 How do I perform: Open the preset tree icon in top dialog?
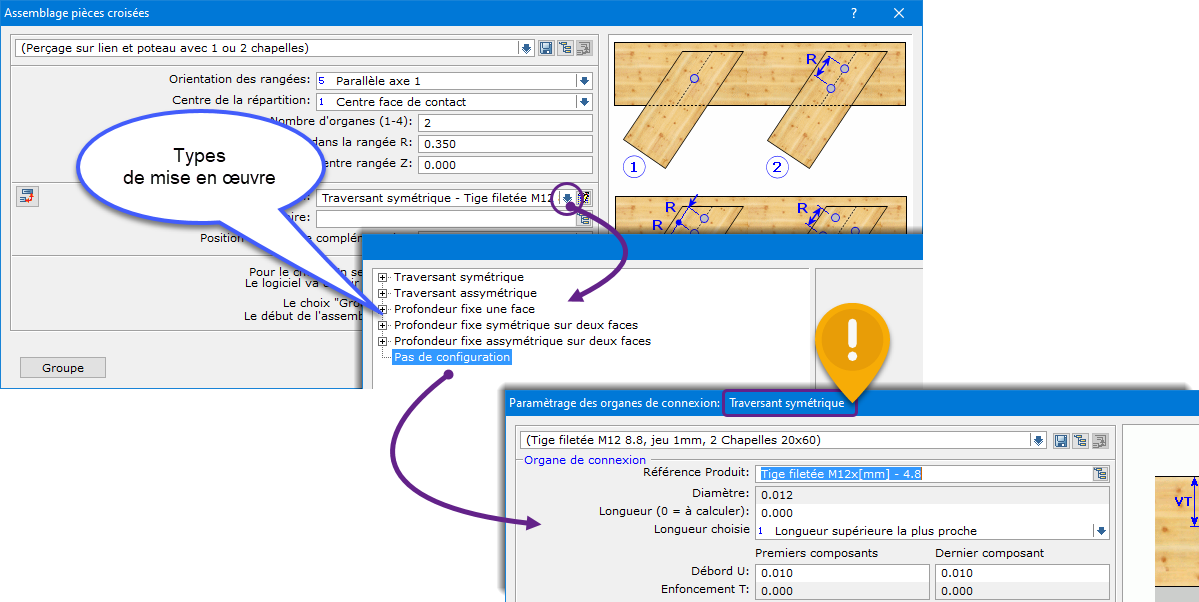click(x=565, y=48)
